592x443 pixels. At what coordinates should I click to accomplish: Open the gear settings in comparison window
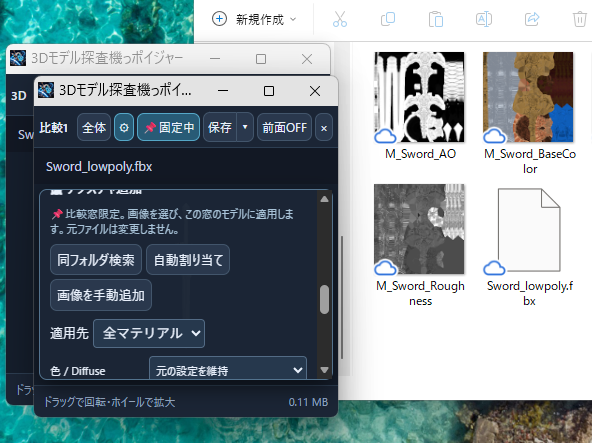(x=124, y=128)
